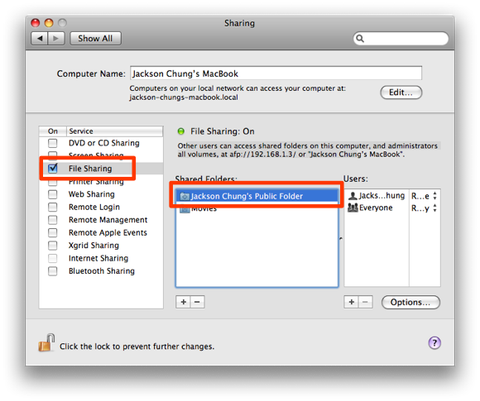Enable the Bluetooth Sharing checkbox
This screenshot has height=401, width=480.
[x=53, y=271]
